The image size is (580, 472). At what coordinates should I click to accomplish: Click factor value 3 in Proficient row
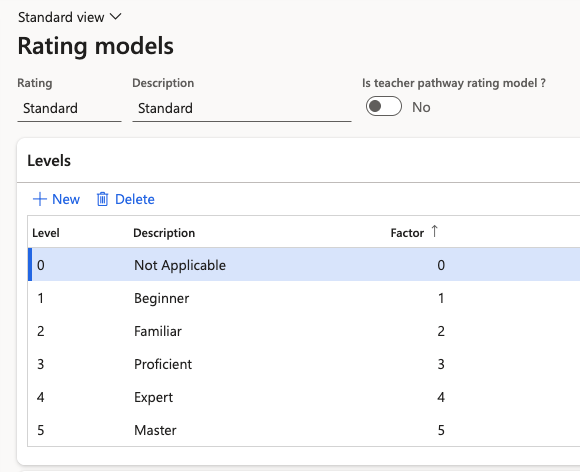coord(441,364)
